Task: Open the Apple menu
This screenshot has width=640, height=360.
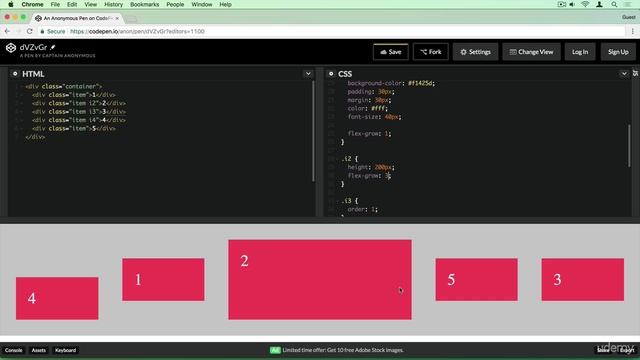Action: point(11,4)
